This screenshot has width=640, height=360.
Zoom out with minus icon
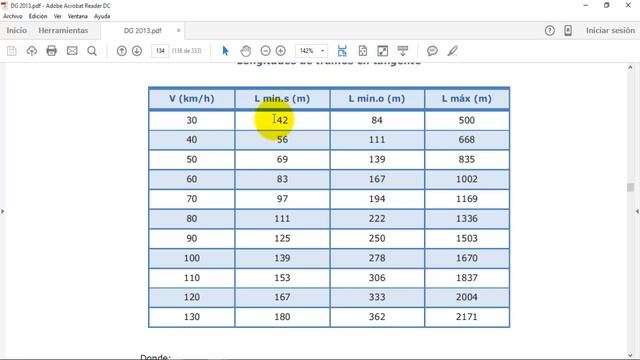265,51
